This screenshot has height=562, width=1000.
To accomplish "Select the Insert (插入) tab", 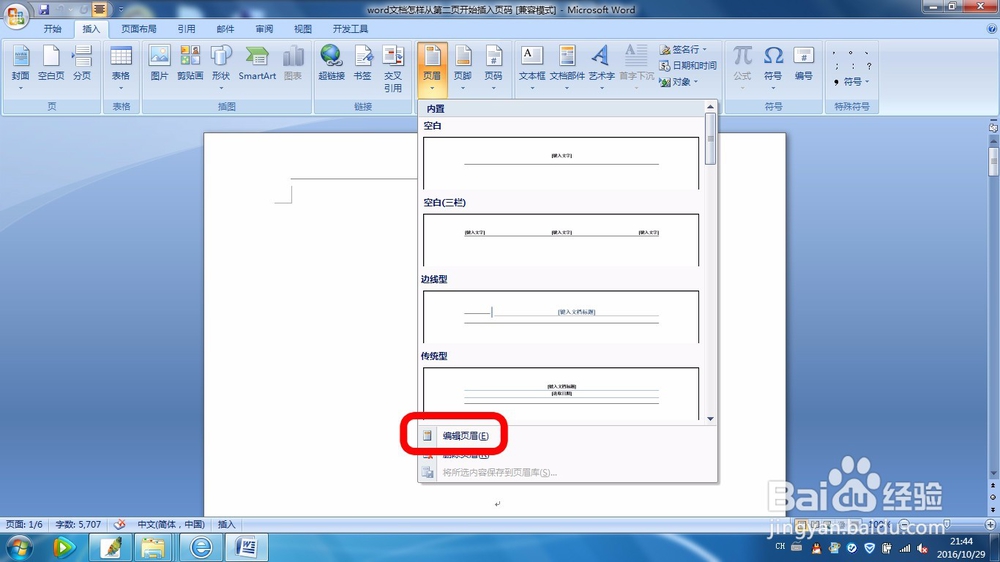I will coord(91,29).
